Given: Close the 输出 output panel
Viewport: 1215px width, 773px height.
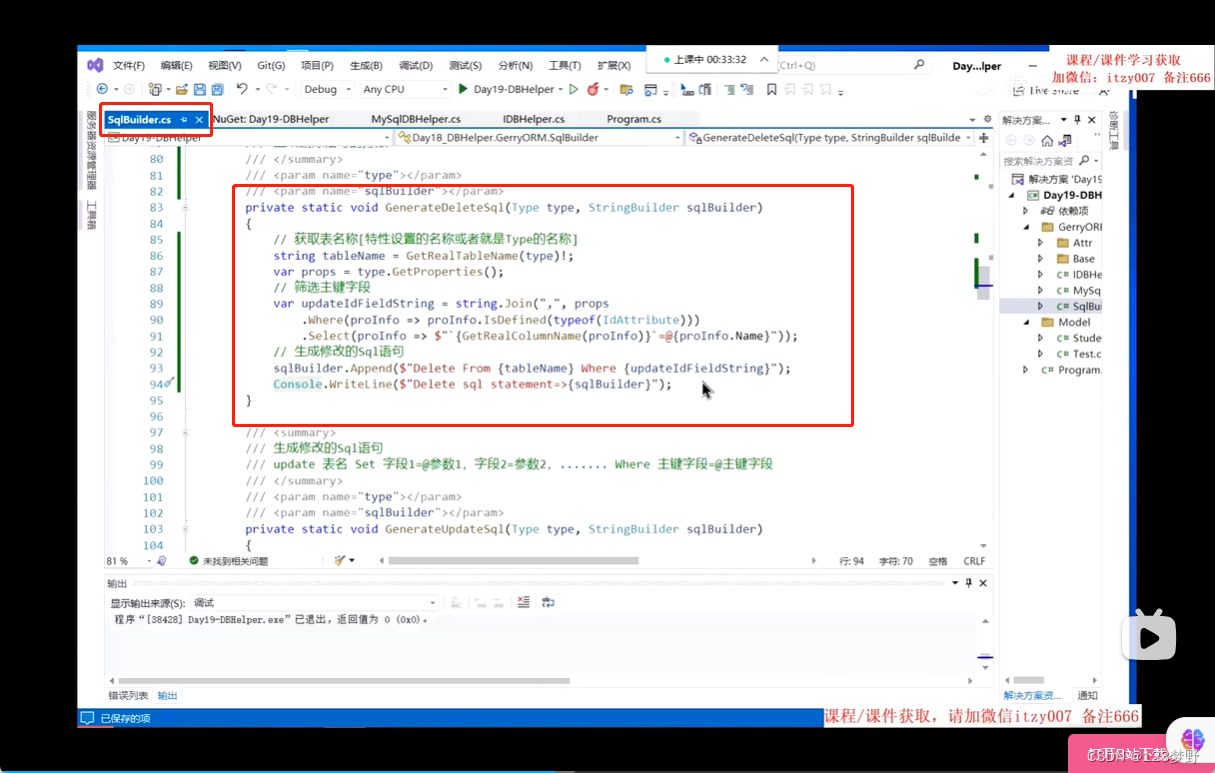Looking at the screenshot, I should (x=982, y=583).
